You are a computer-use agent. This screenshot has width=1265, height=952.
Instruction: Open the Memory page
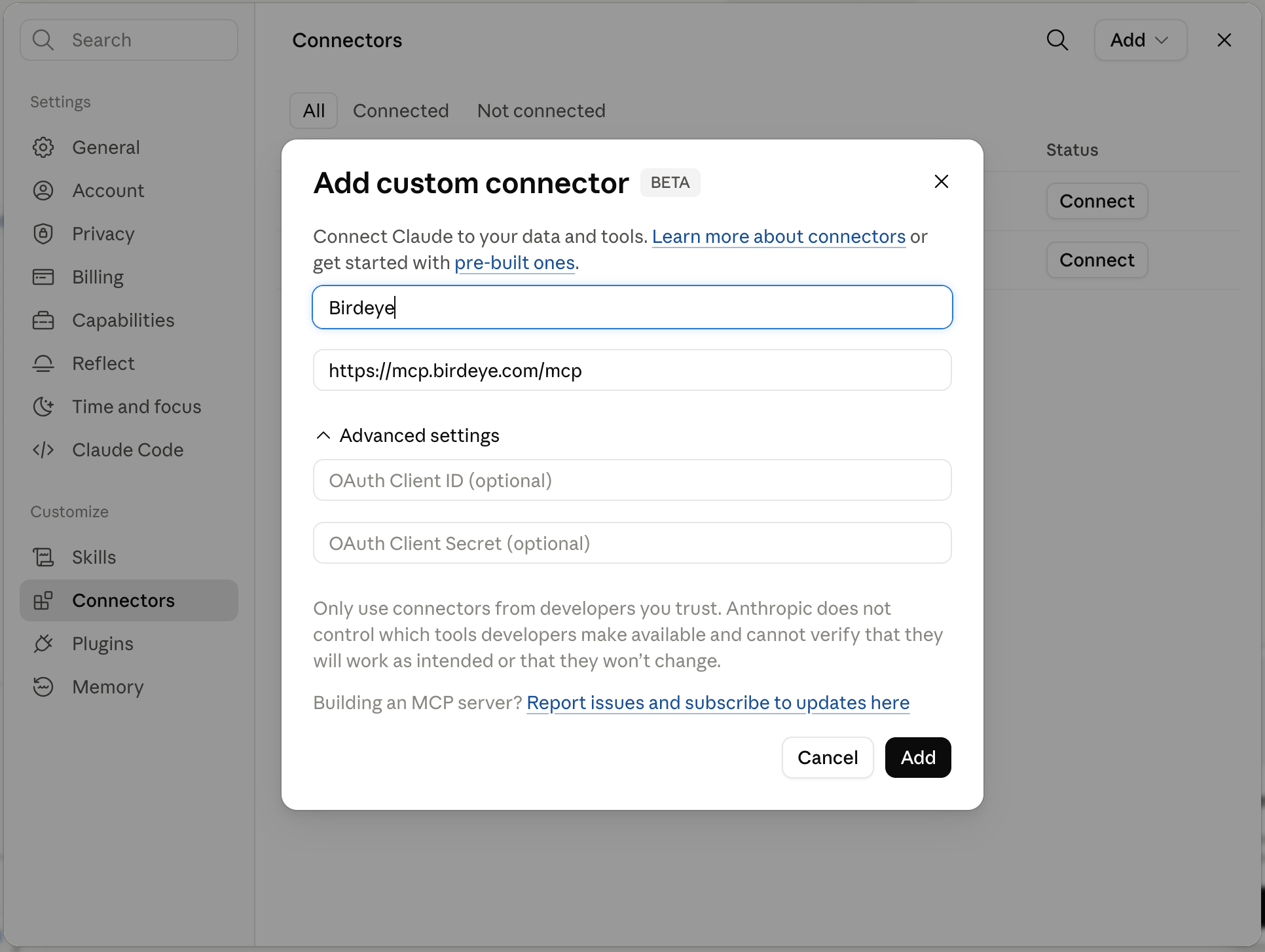point(129,687)
